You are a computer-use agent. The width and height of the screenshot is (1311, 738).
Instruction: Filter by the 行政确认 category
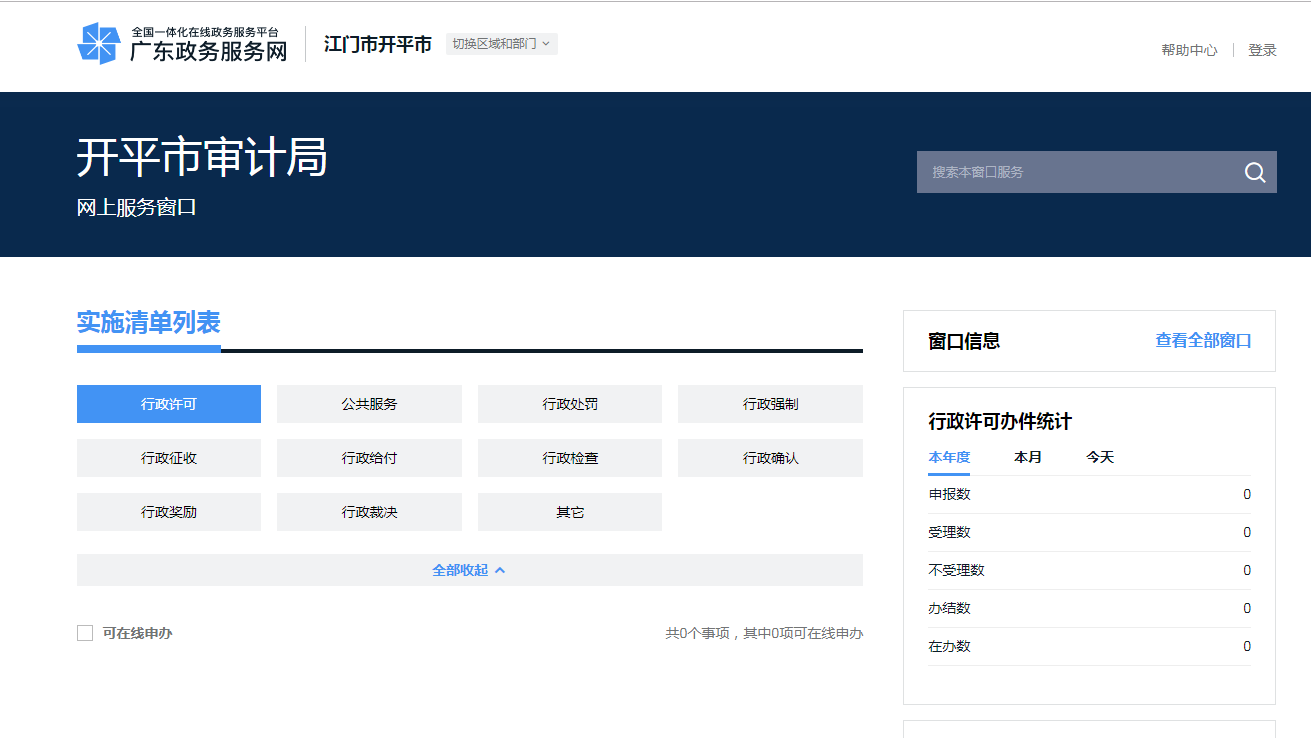(770, 458)
